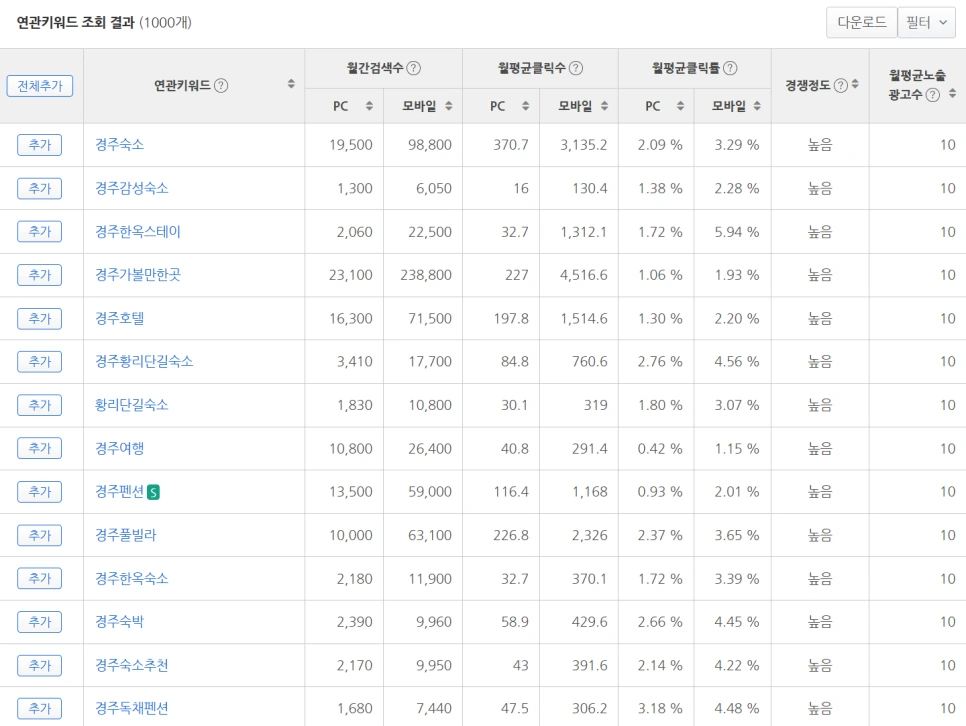Screen dimensions: 966x726
Task: Select mobile clicks value 4,516.6
Action: [583, 275]
